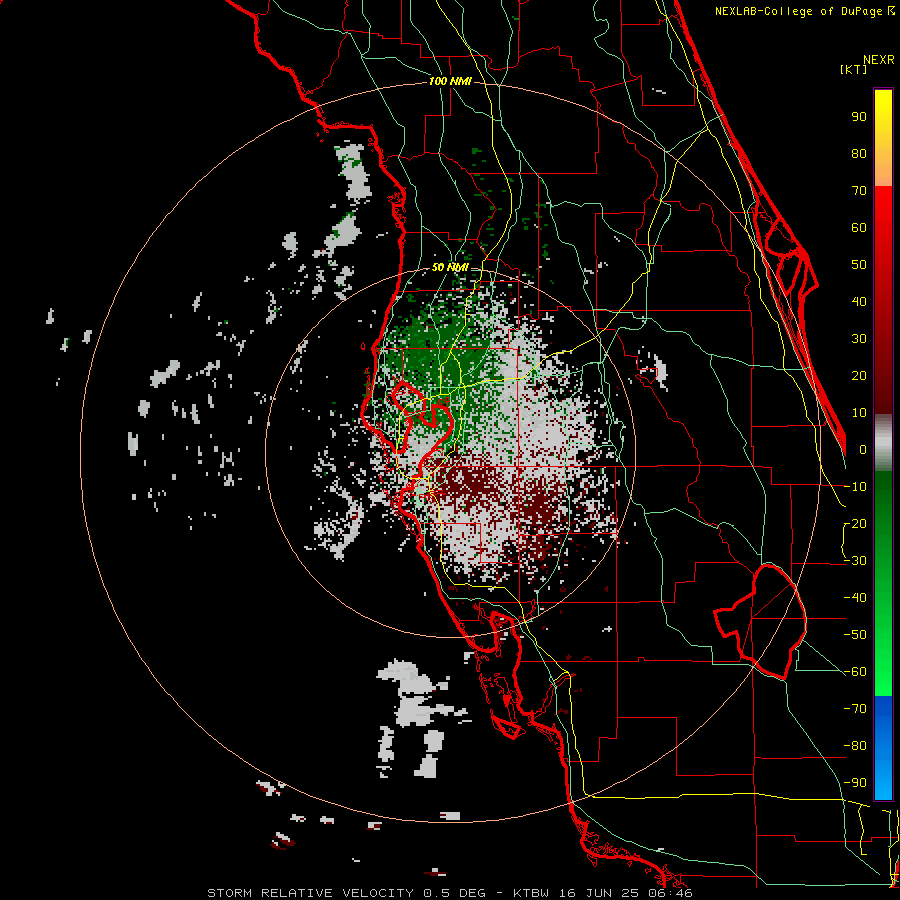Click the positive 20 scale value

(x=859, y=375)
